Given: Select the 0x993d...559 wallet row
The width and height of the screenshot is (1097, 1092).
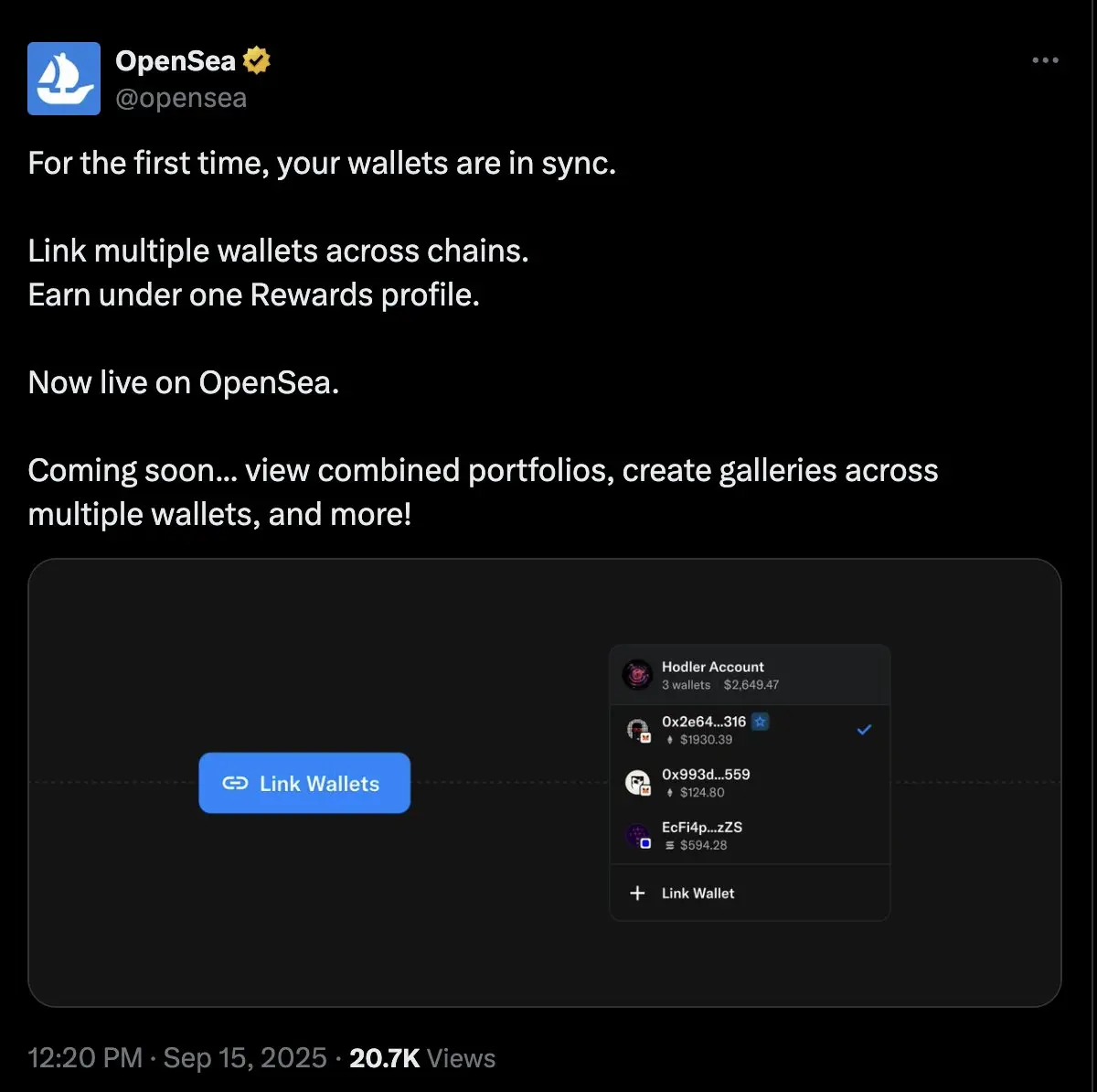Looking at the screenshot, I should point(750,783).
